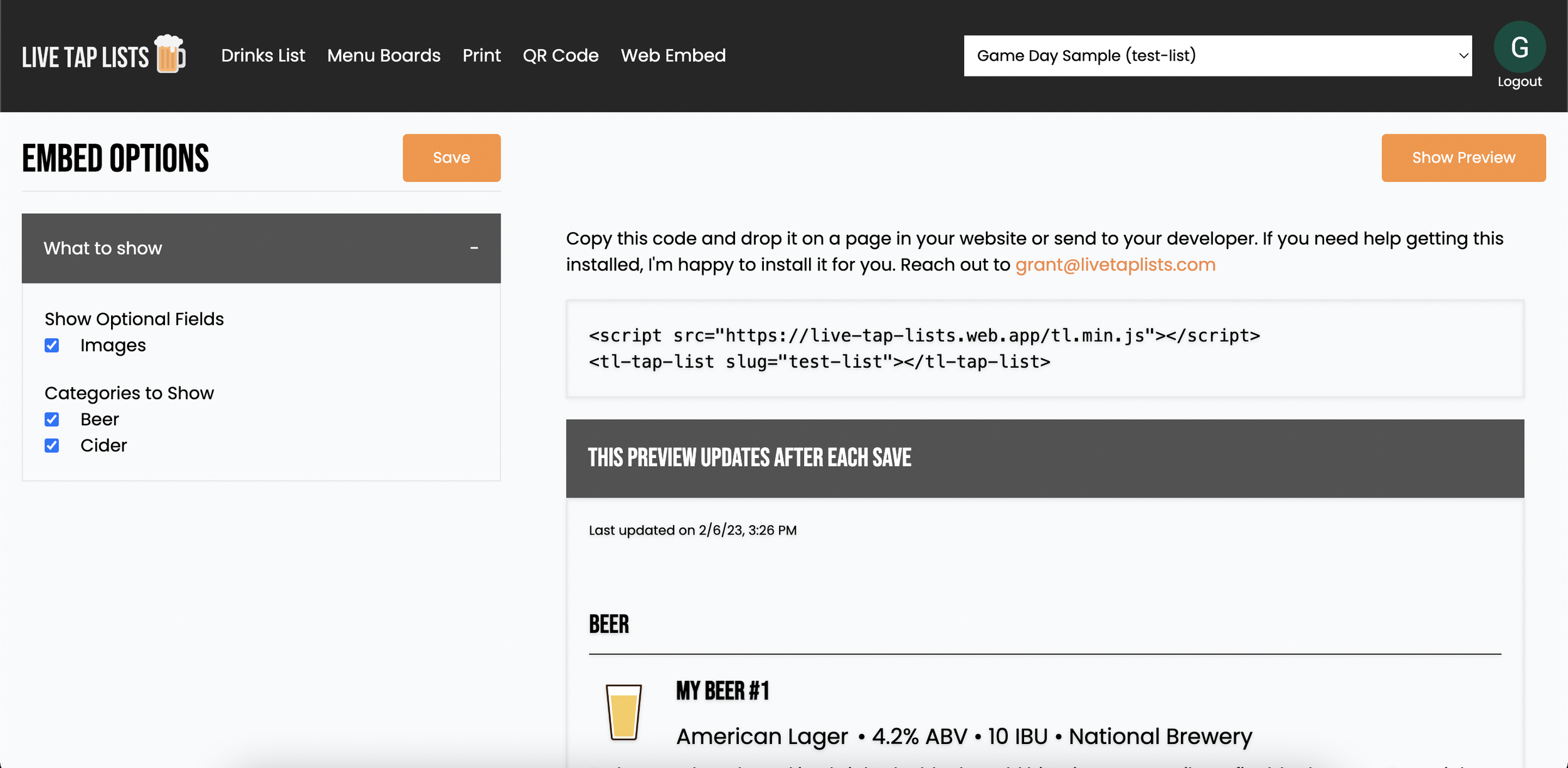1568x768 pixels.
Task: Uncheck the Cider category checkbox
Action: [x=52, y=445]
